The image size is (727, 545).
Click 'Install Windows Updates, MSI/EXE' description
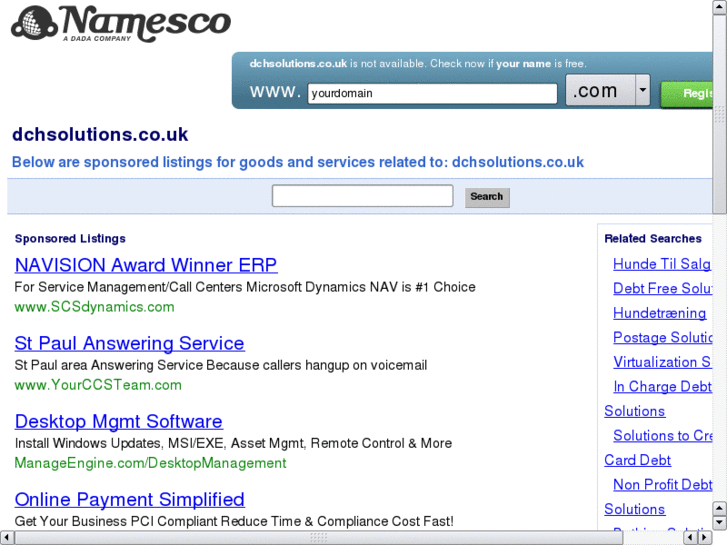[233, 443]
